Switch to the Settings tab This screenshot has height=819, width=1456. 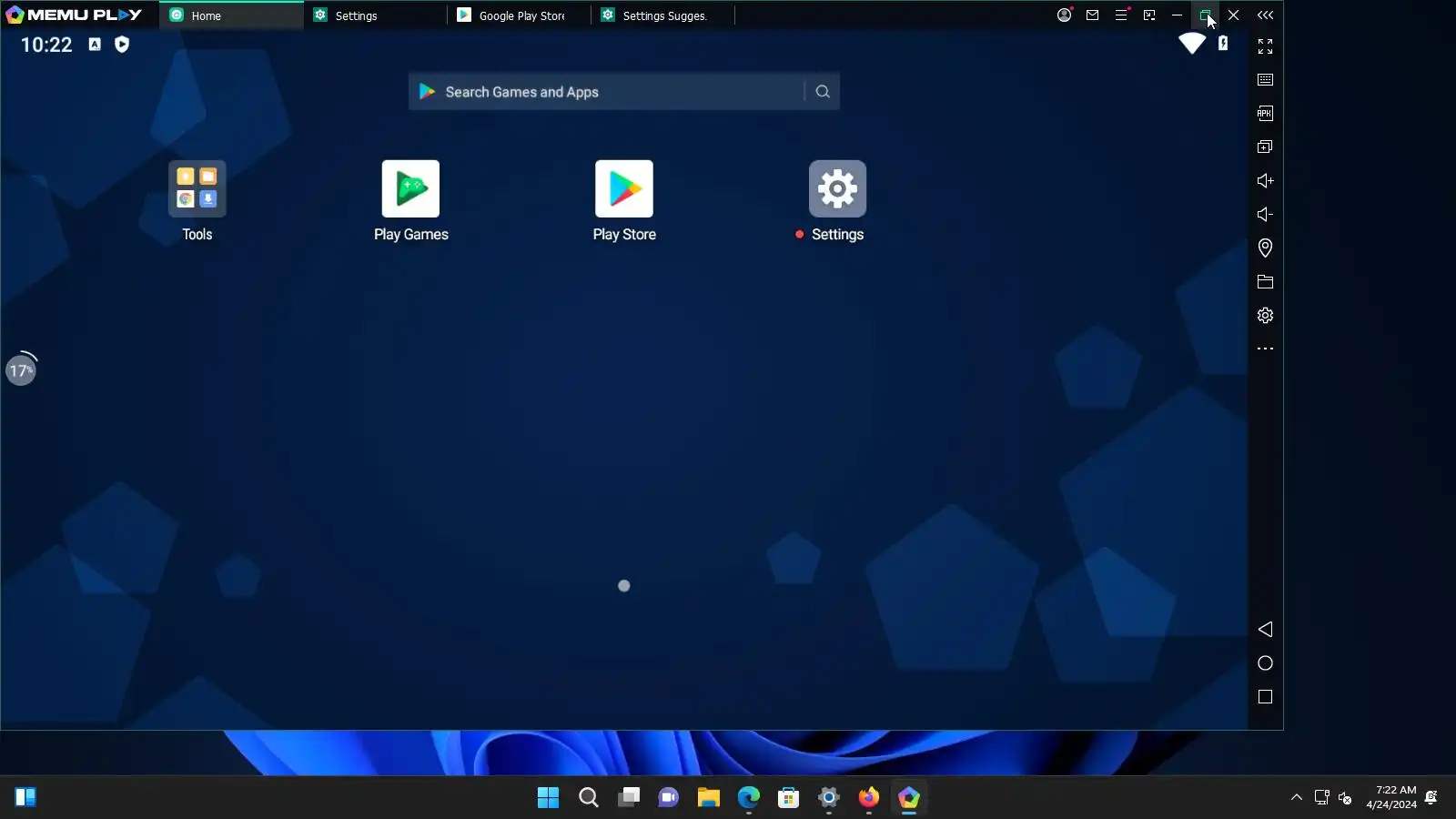[x=375, y=15]
